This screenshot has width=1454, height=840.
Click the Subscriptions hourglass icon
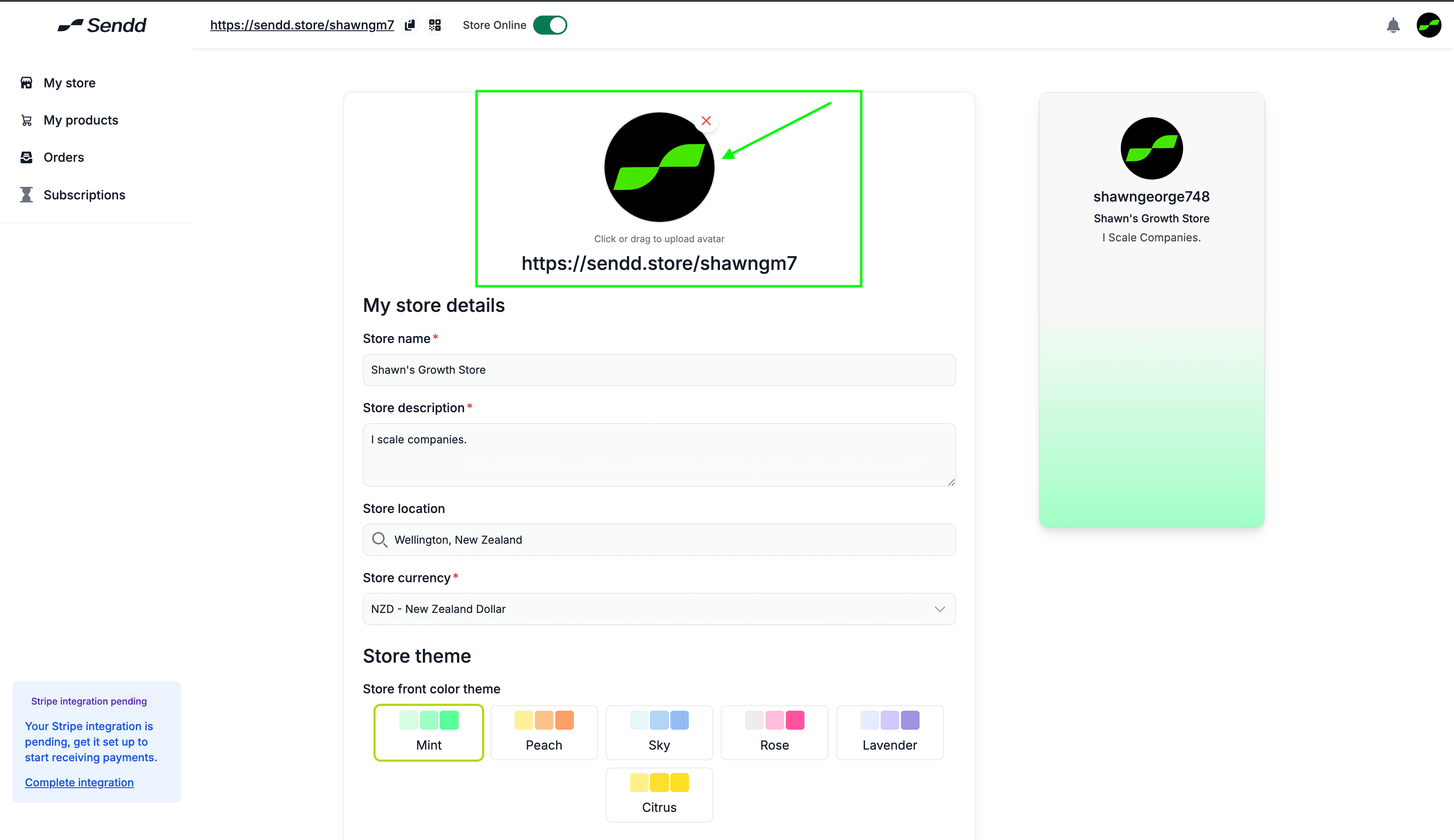(26, 195)
